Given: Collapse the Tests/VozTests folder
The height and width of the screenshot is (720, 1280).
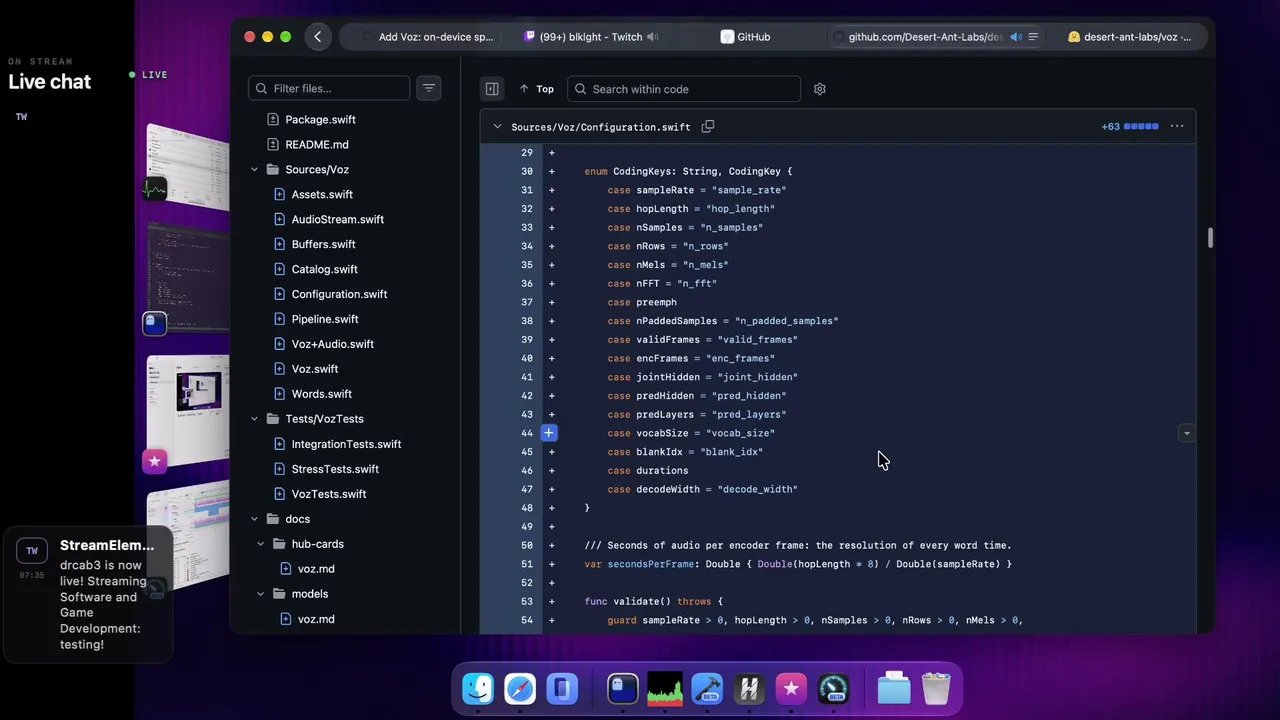Looking at the screenshot, I should [x=255, y=419].
